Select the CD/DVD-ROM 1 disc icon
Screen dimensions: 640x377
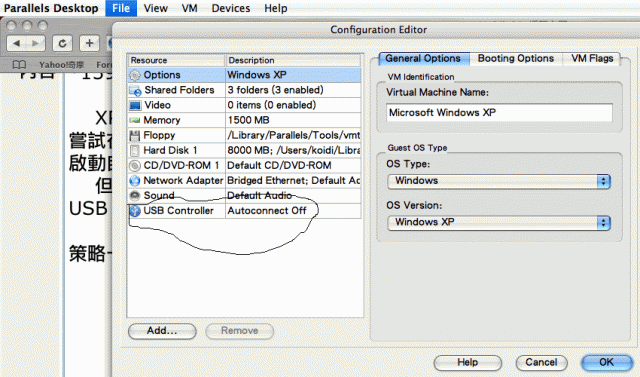pos(135,166)
